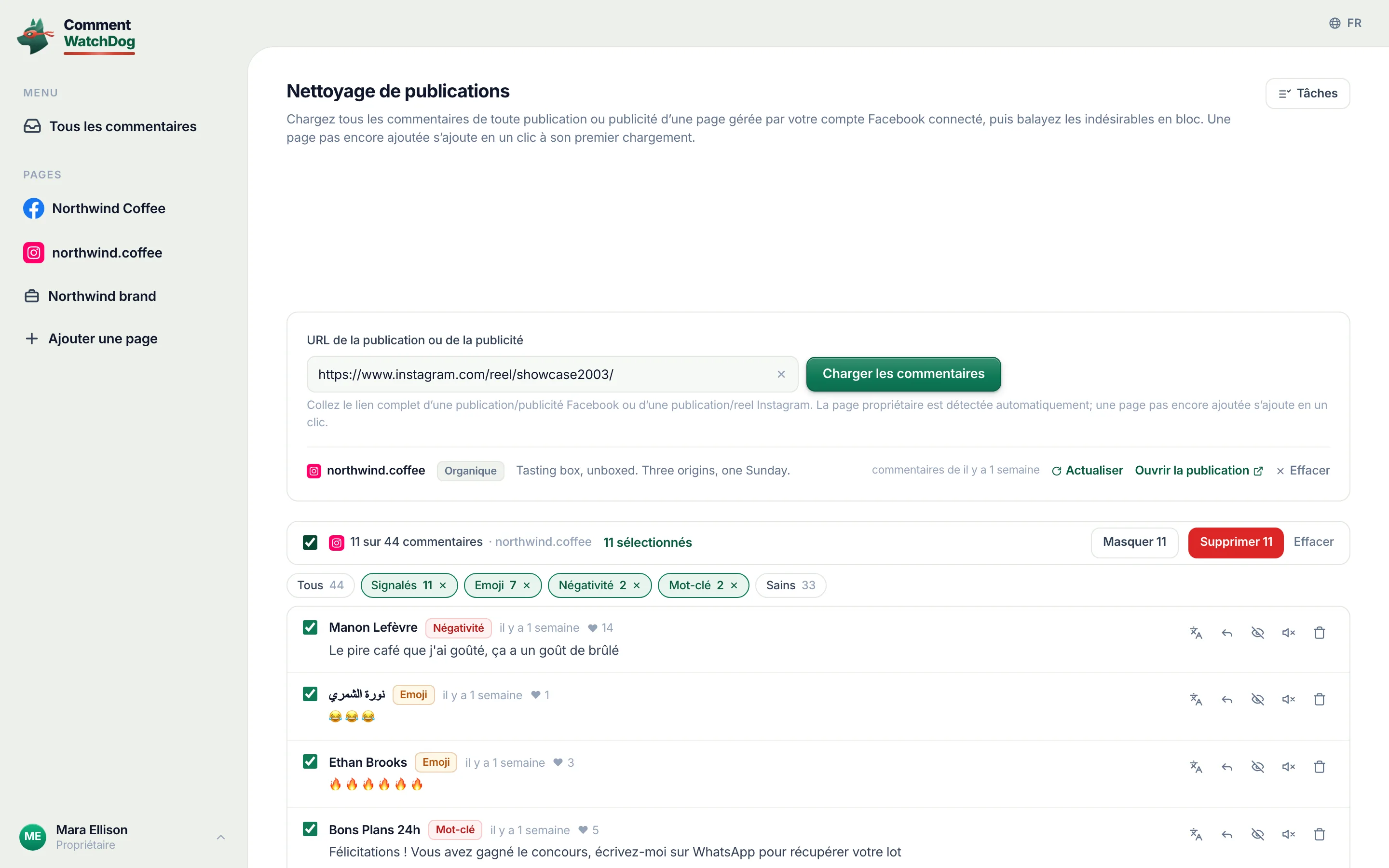Click northwind.coffee name in the publication row
Image resolution: width=1389 pixels, height=868 pixels.
[376, 471]
